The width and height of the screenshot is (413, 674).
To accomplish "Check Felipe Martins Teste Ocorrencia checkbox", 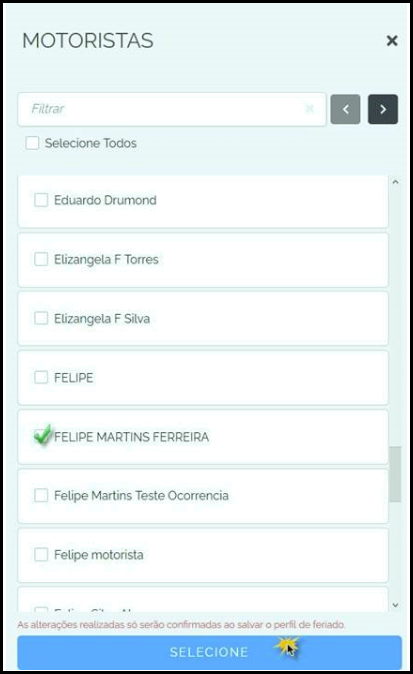I will point(41,495).
